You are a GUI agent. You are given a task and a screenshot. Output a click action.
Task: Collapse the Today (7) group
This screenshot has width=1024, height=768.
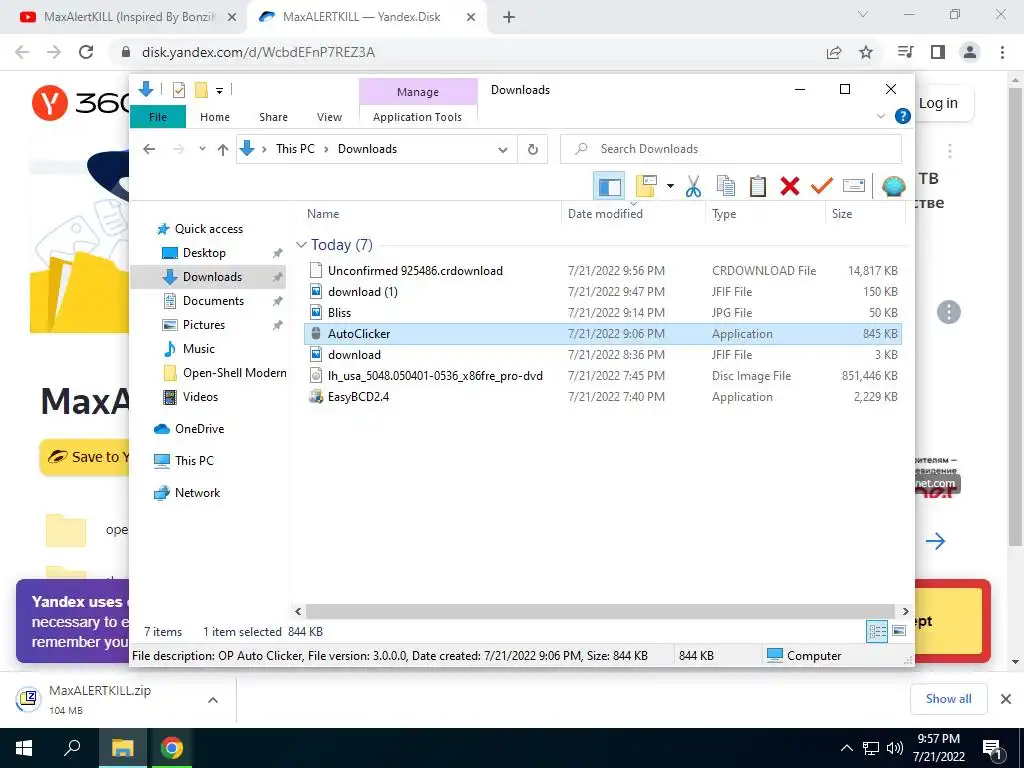301,245
